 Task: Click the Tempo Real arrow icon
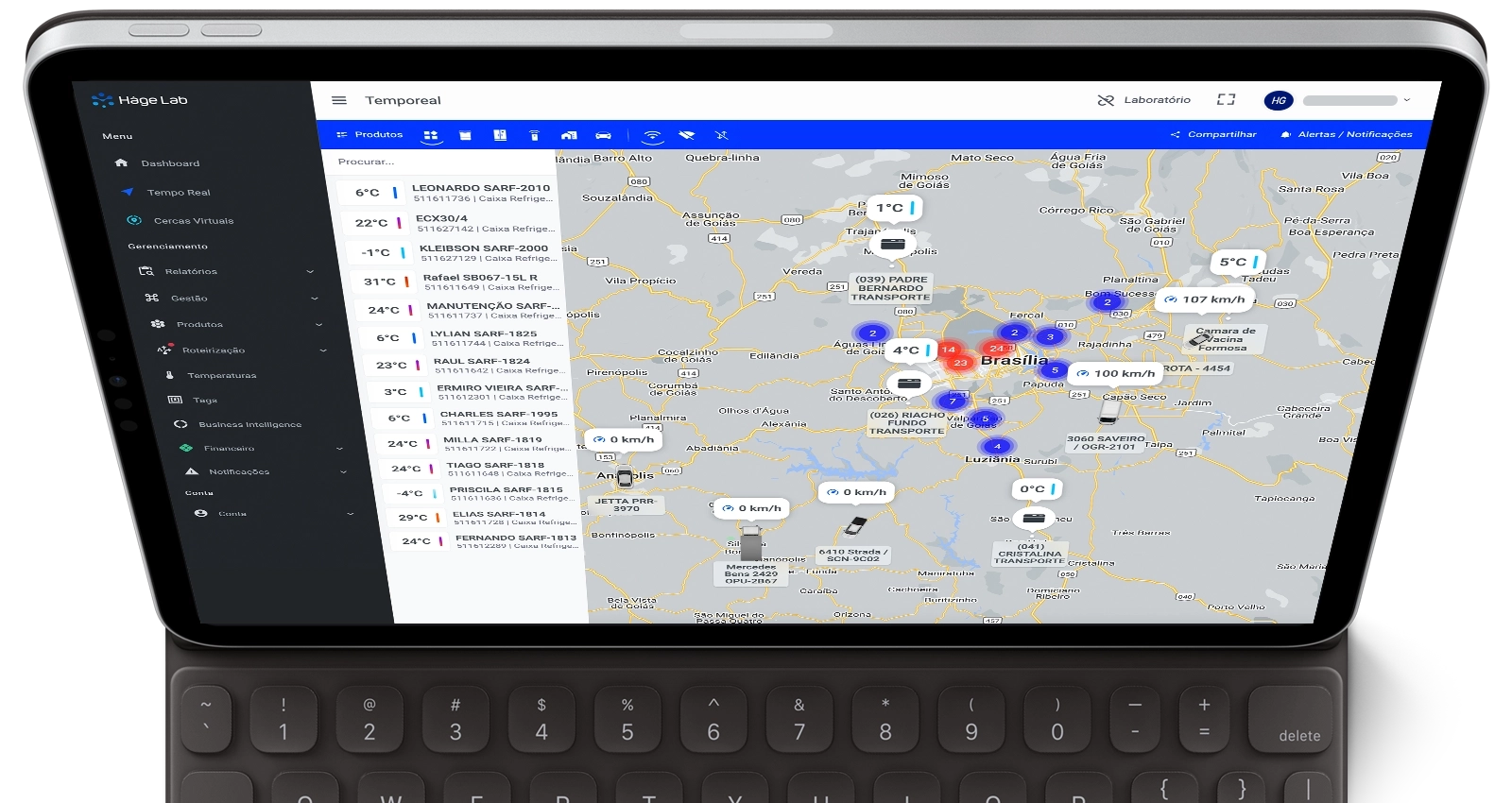128,192
